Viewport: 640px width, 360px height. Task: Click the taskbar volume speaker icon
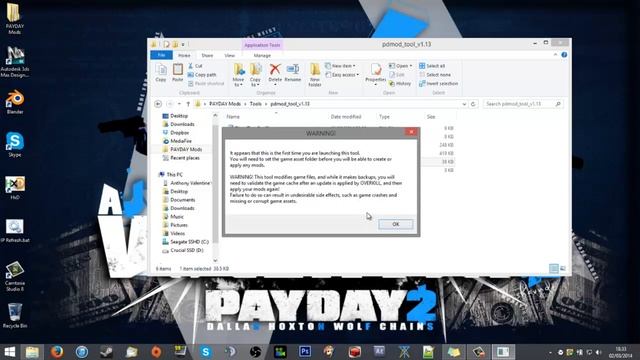tap(598, 352)
